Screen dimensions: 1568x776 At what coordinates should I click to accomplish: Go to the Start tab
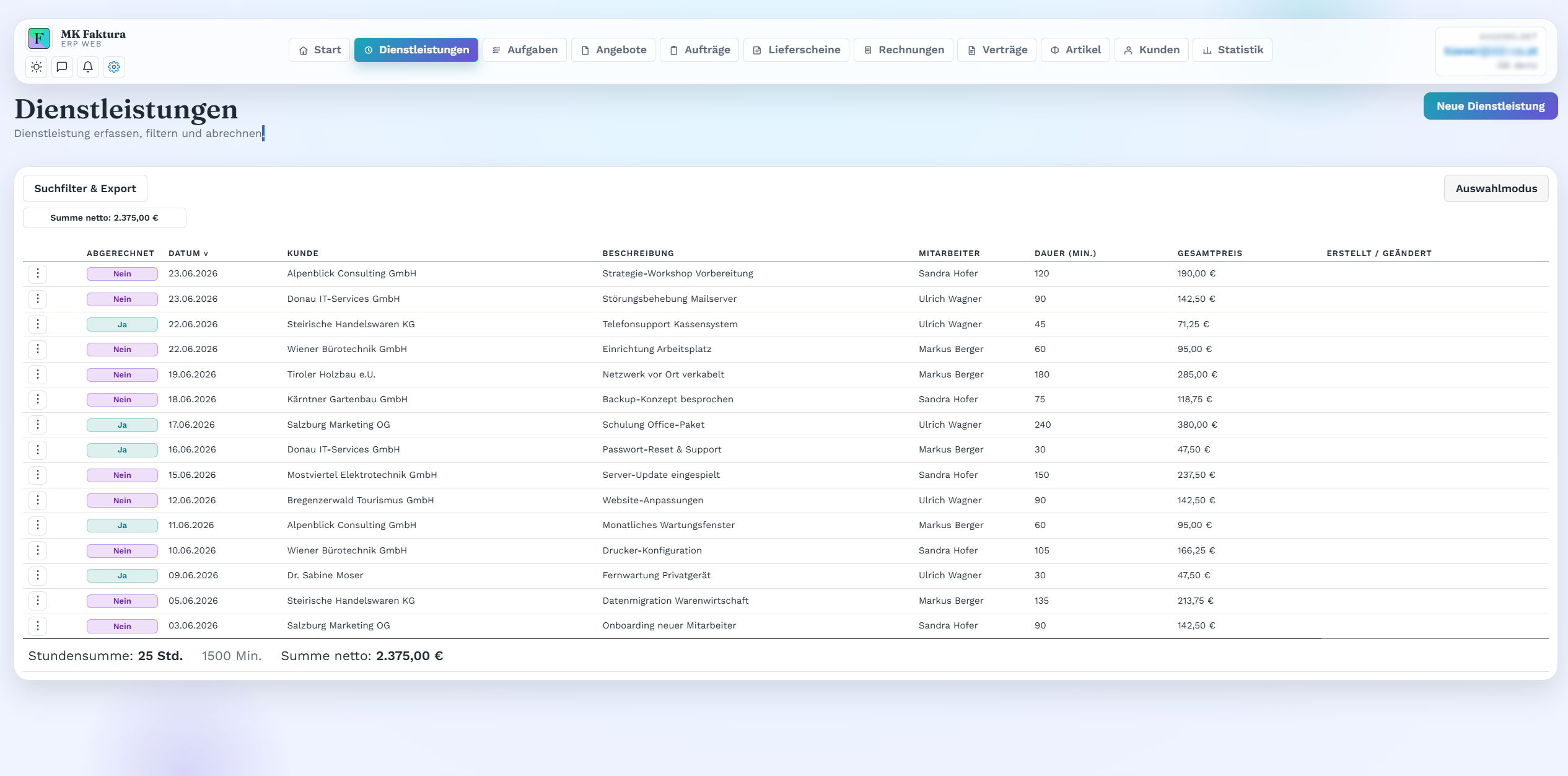click(x=320, y=50)
